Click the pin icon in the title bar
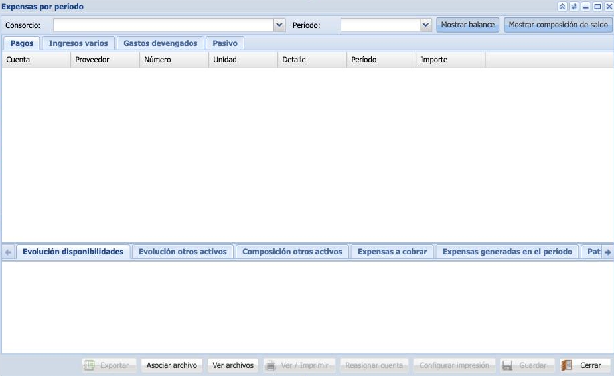The image size is (614, 376). point(574,6)
